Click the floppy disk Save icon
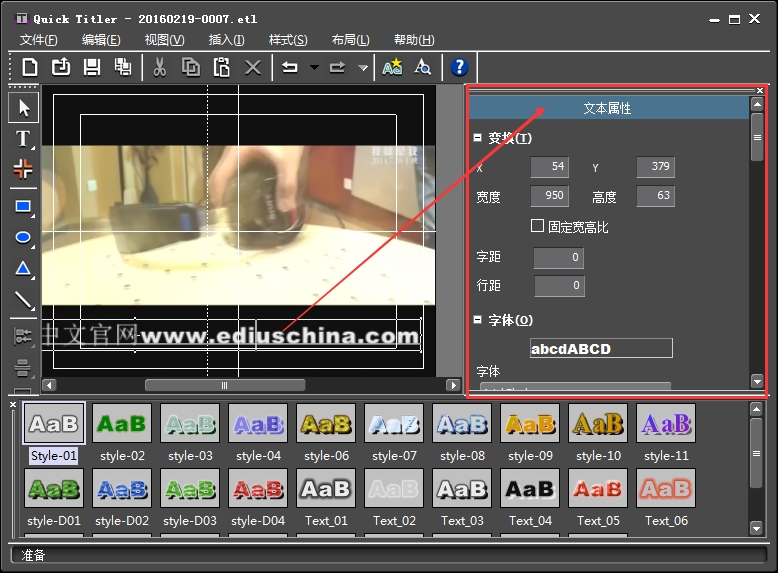Screen dimensions: 778x573 point(91,67)
